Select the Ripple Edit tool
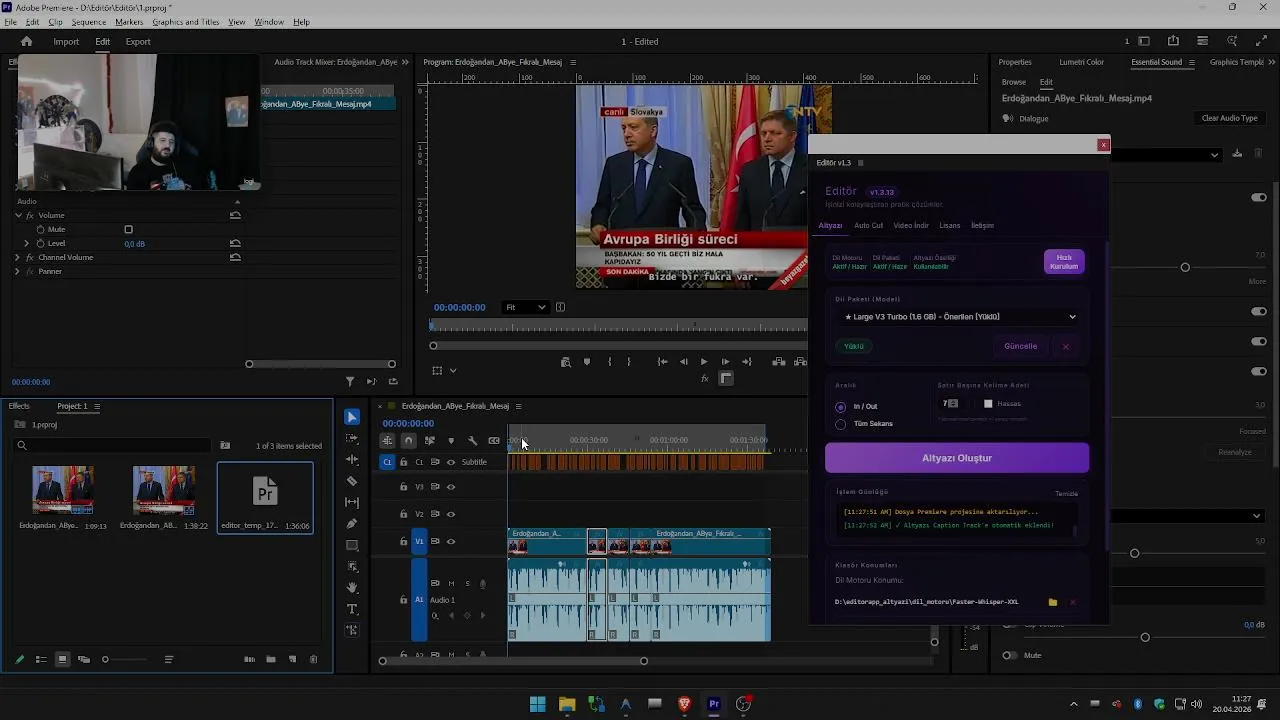1280x720 pixels. (x=352, y=459)
